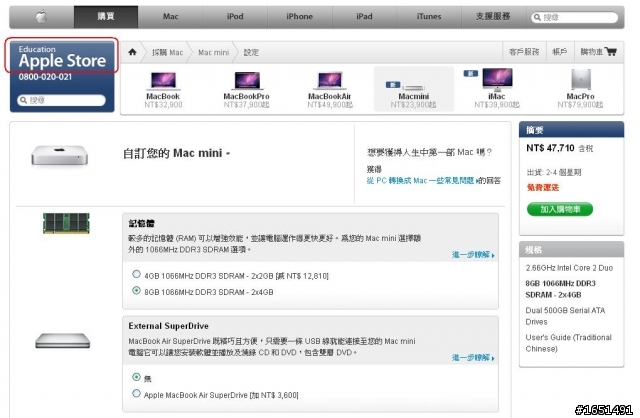Open the 從 PC 轉換成 Mac link
640x418 pixels.
pyautogui.click(x=421, y=180)
